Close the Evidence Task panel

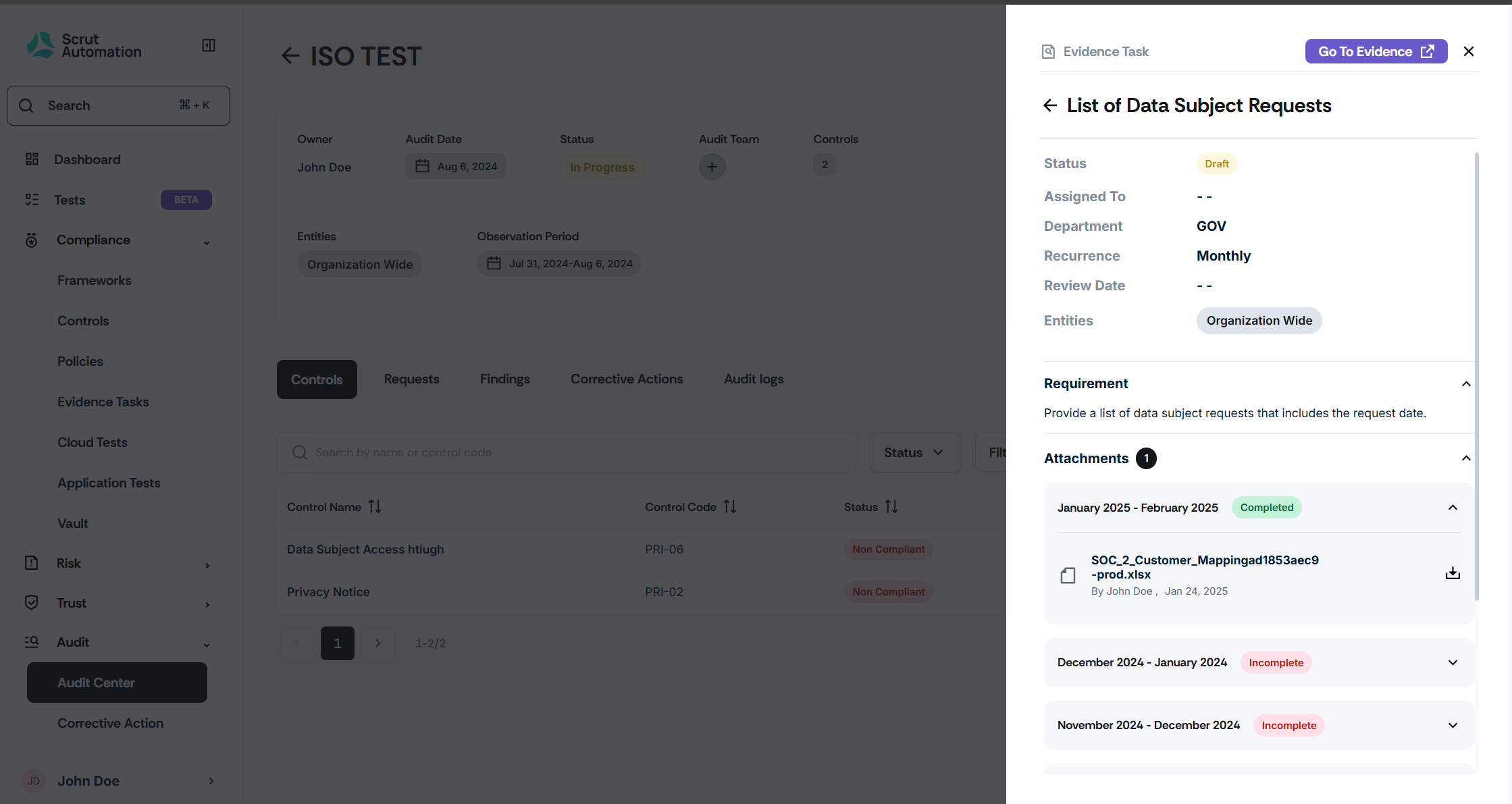click(x=1468, y=51)
